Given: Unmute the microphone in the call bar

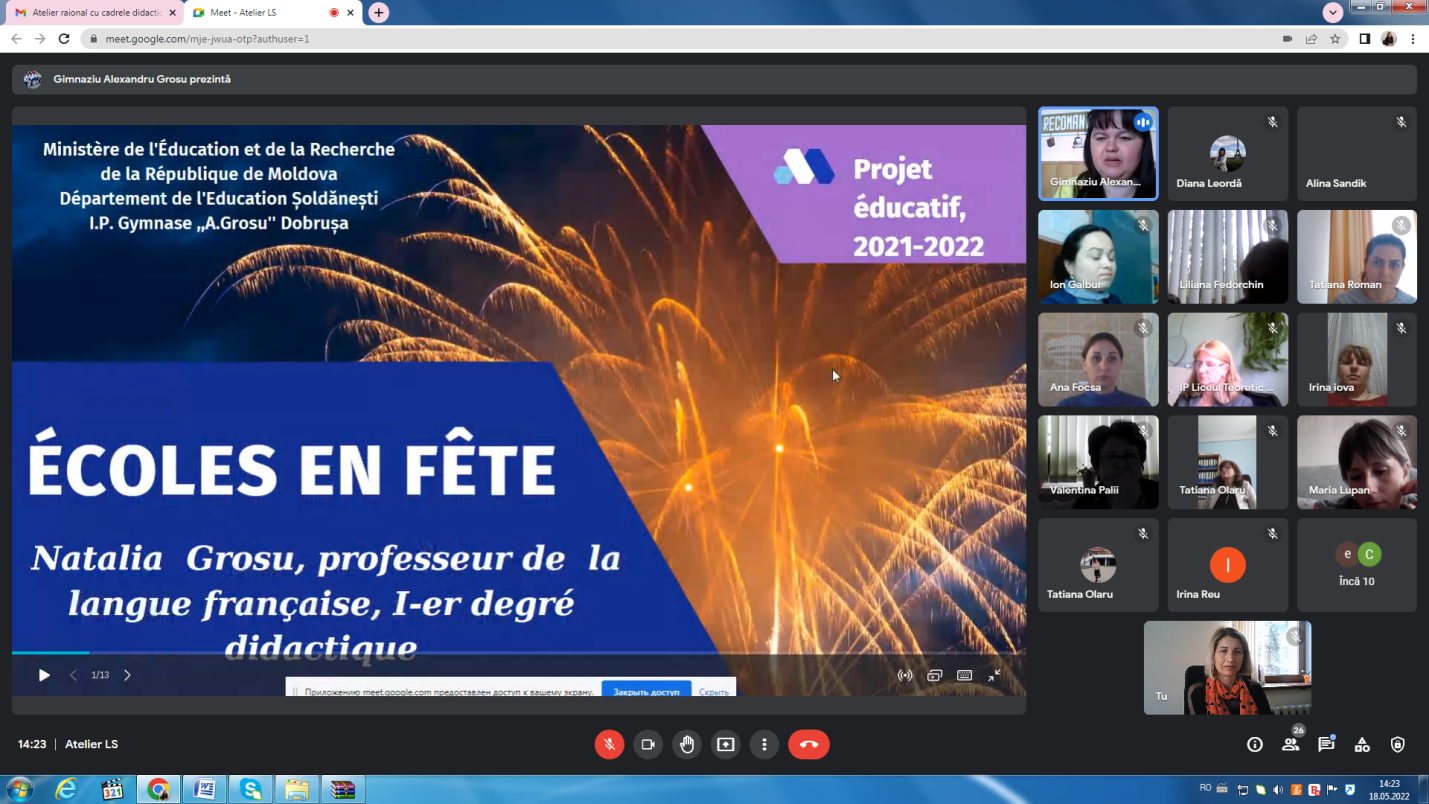Looking at the screenshot, I should [609, 744].
